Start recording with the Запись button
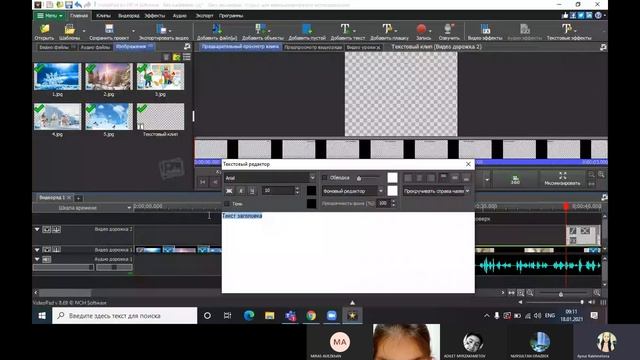 click(422, 32)
